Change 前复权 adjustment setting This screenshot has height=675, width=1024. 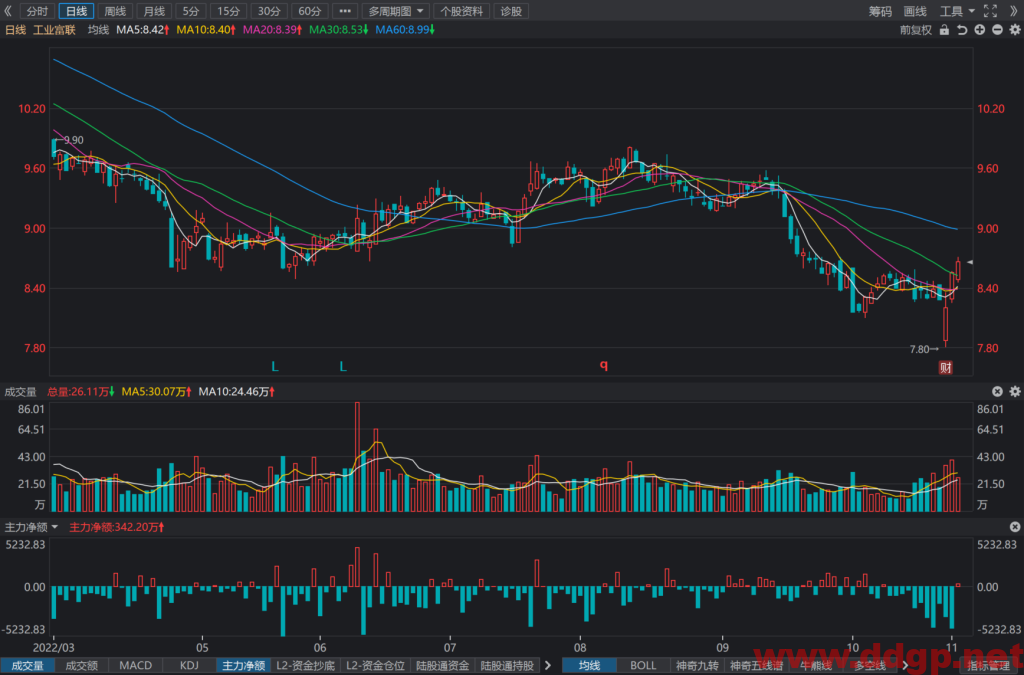(x=916, y=29)
